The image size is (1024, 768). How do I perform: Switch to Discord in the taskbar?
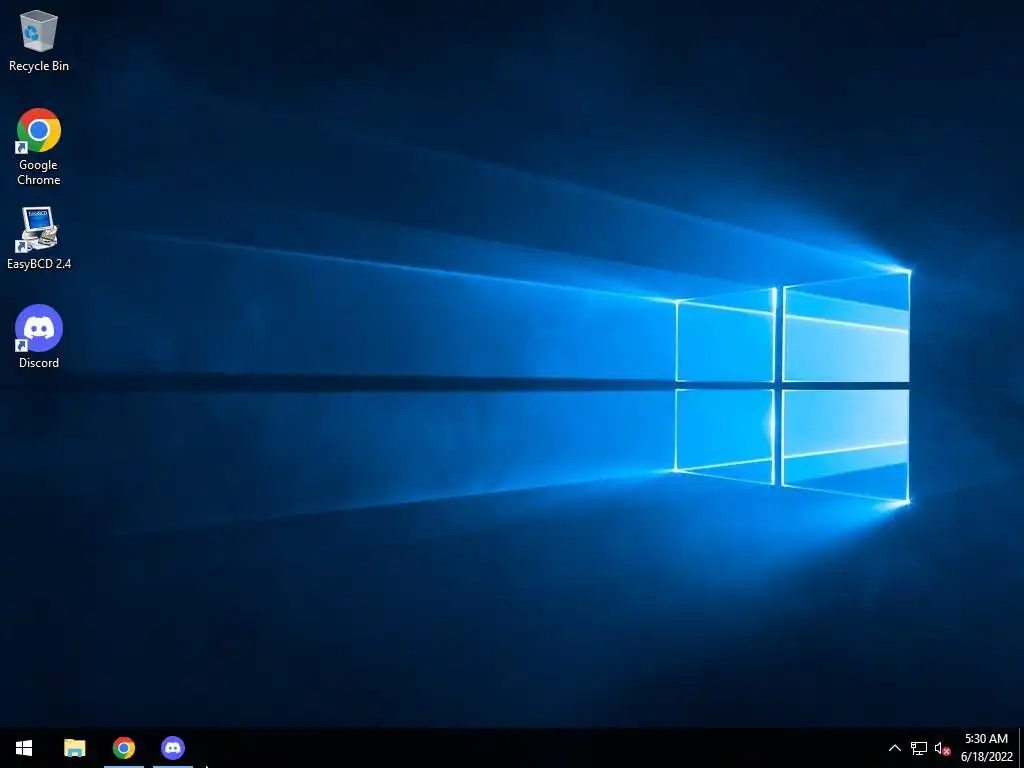tap(173, 748)
